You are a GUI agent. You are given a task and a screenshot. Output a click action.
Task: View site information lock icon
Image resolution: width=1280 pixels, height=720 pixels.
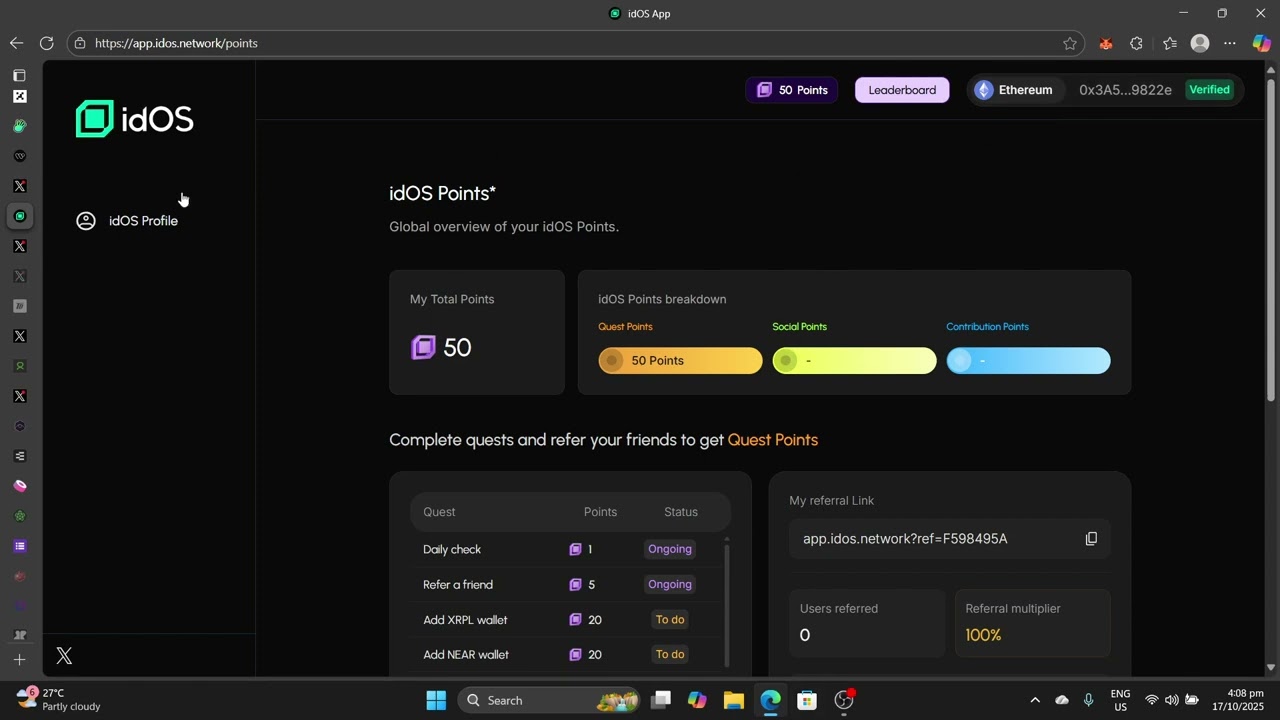pos(80,43)
